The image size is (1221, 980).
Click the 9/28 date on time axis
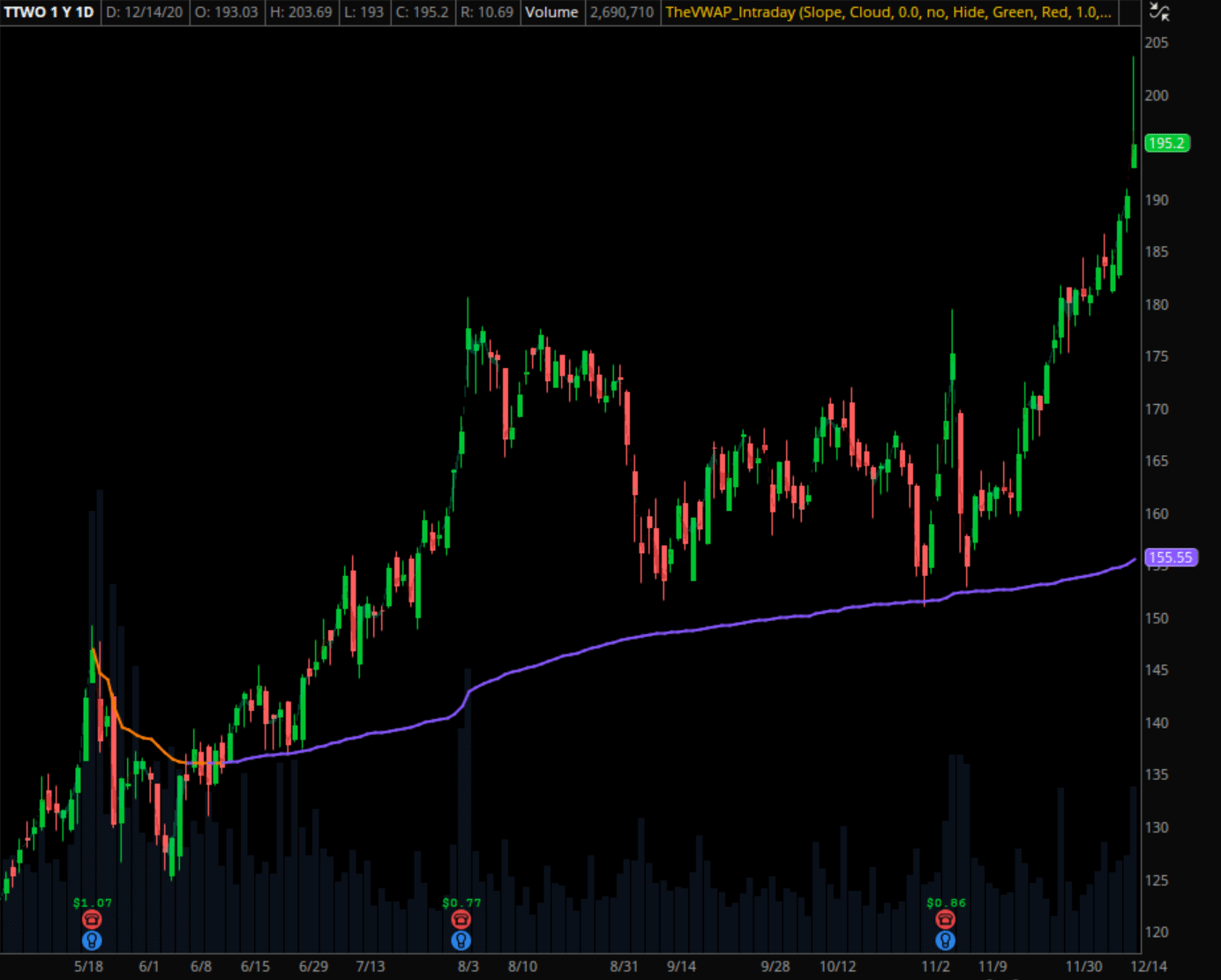tap(775, 966)
